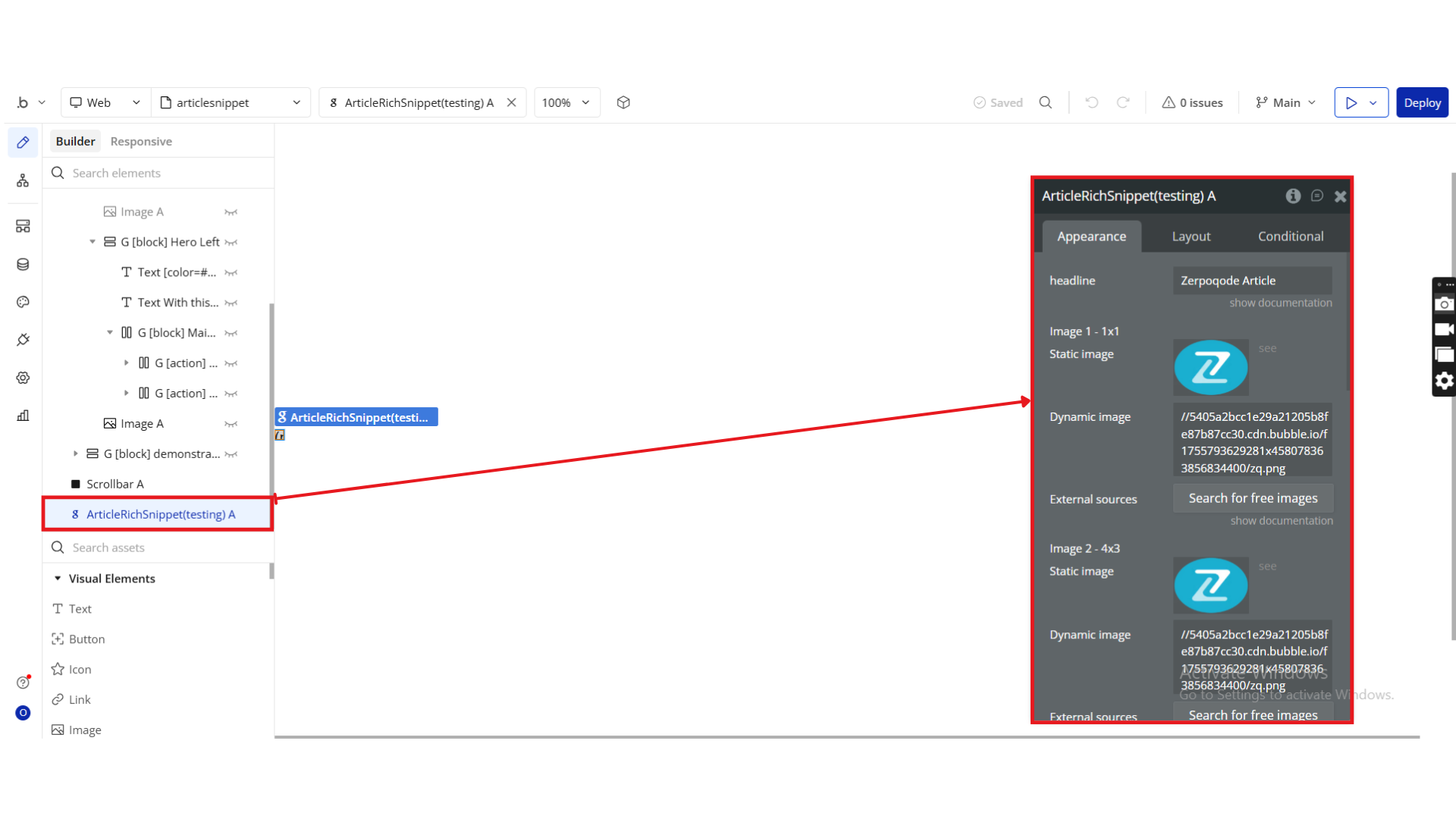
Task: Click the info icon in property editor header
Action: point(1293,196)
